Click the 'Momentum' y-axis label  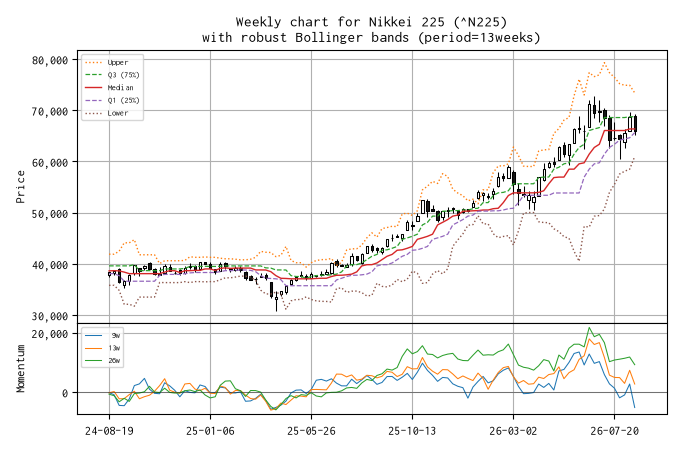coord(20,368)
